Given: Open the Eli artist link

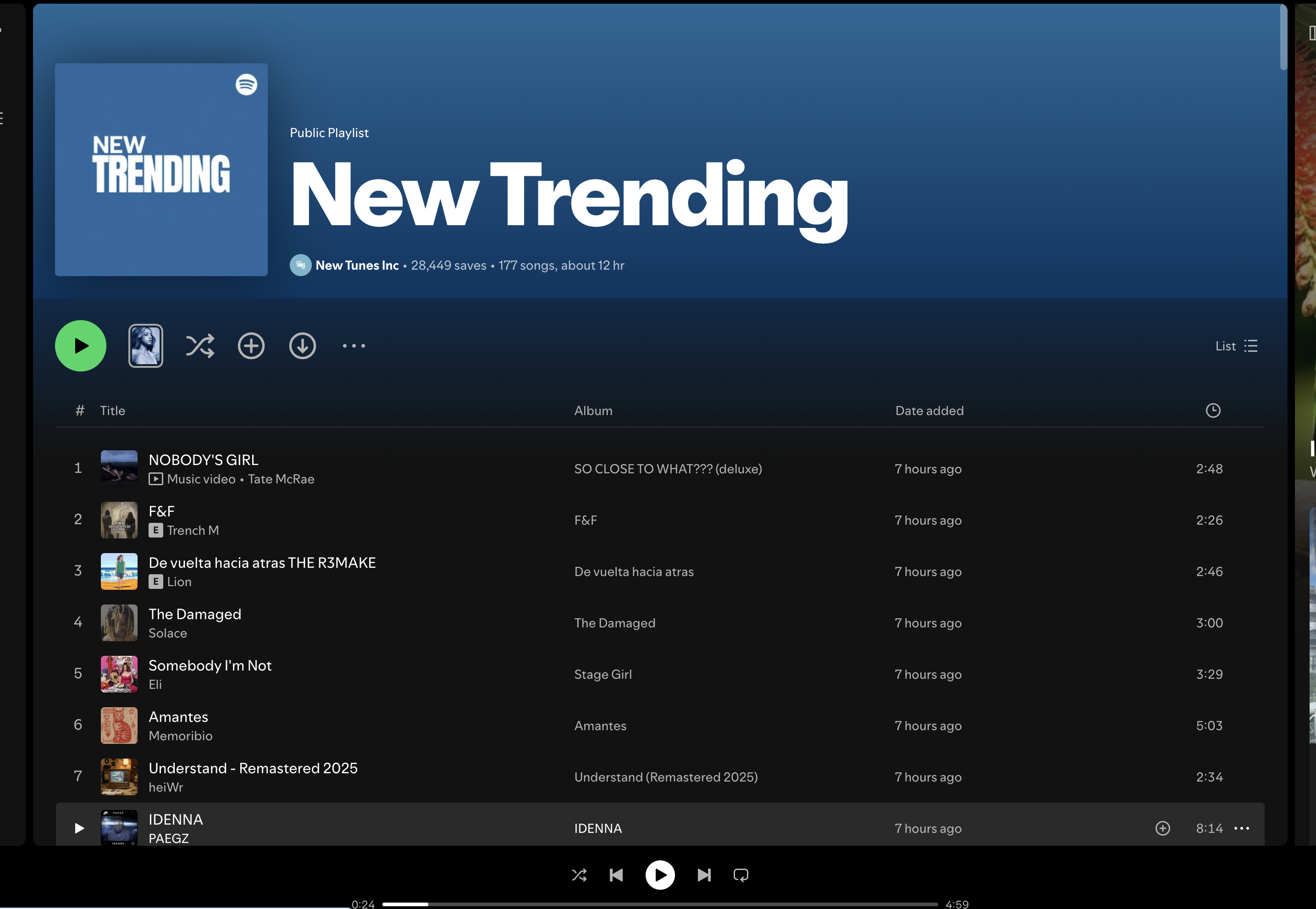Looking at the screenshot, I should click(x=155, y=684).
